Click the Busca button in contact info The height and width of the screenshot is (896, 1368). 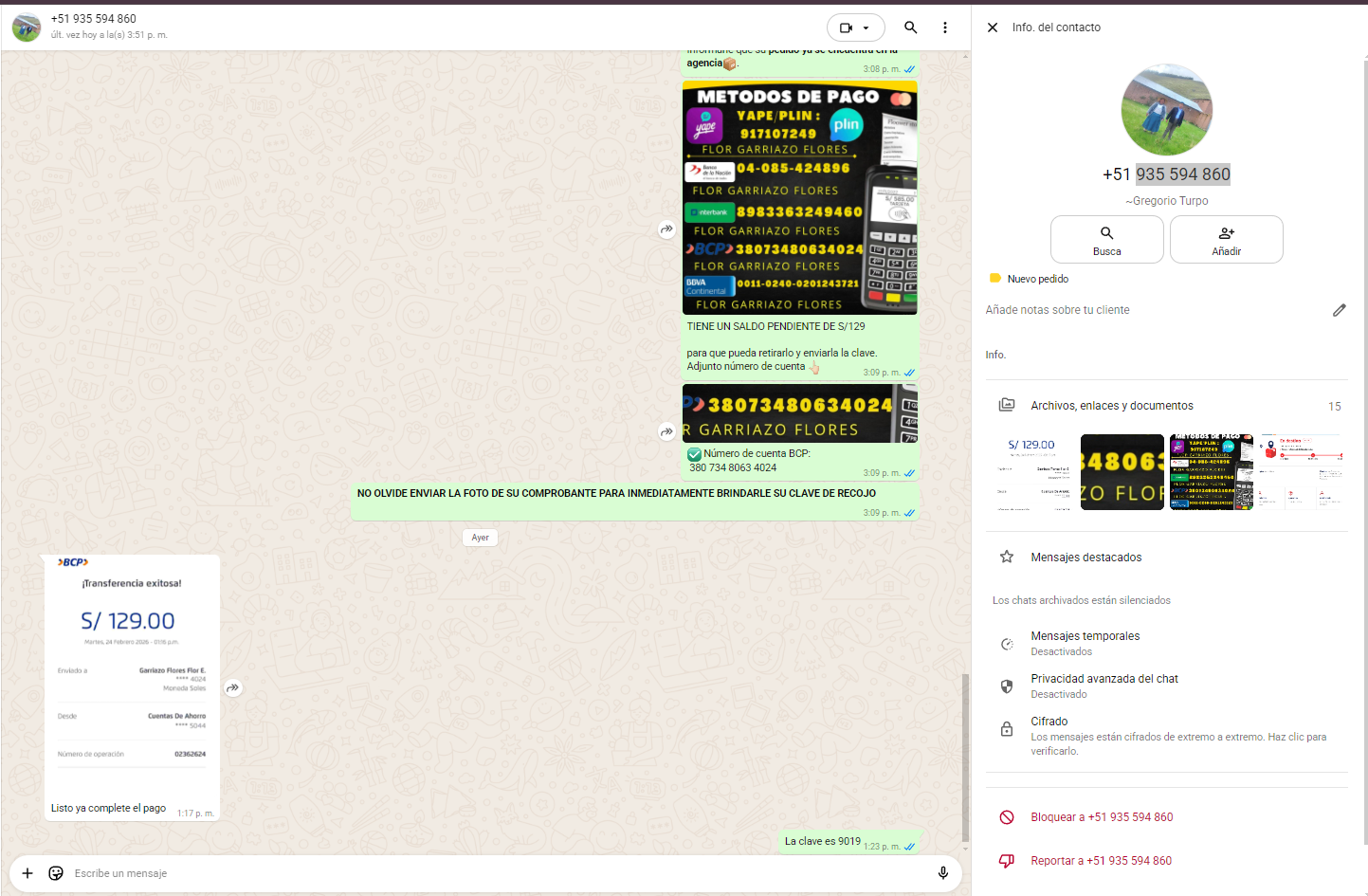click(1106, 240)
